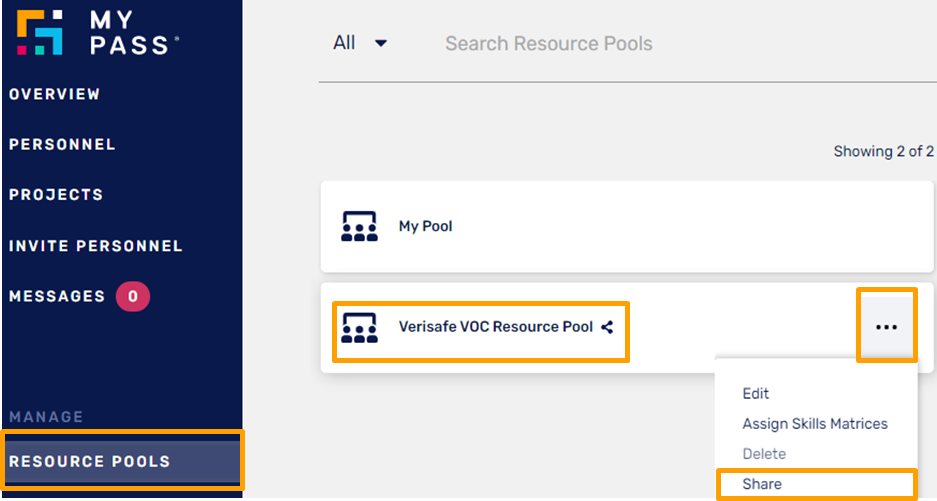Go to Overview in the sidebar
Screen dimensions: 937x501
pyautogui.click(x=54, y=94)
